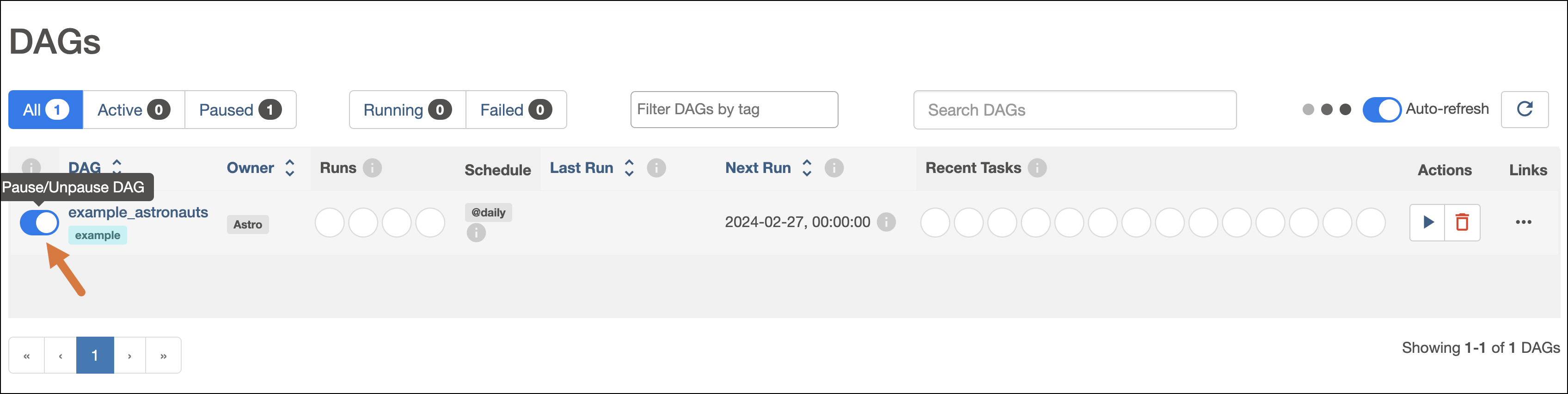Image resolution: width=1568 pixels, height=394 pixels.
Task: Click the info icon beside the Next Run timestamp
Action: tap(886, 222)
